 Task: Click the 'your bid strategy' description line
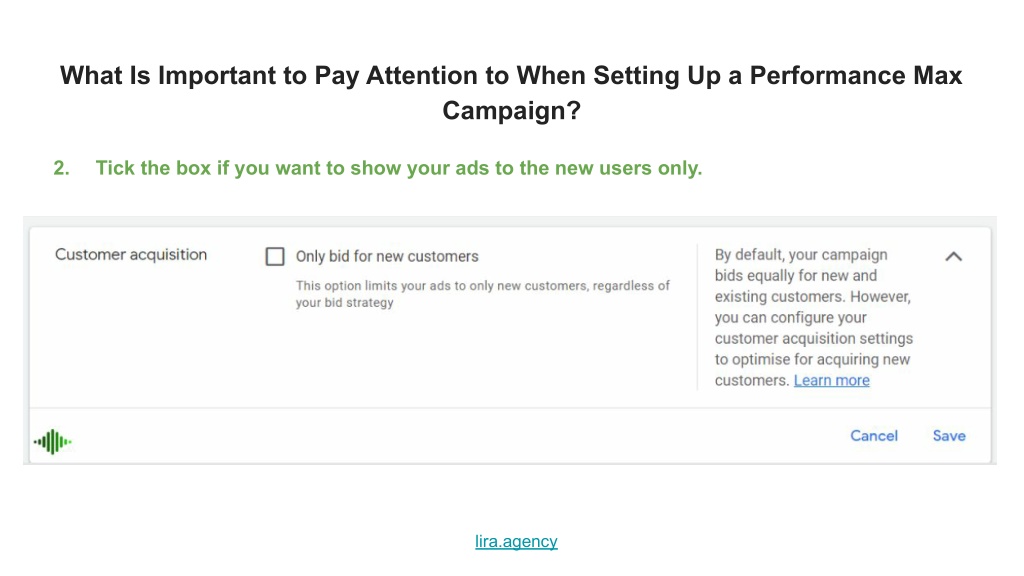tap(345, 302)
